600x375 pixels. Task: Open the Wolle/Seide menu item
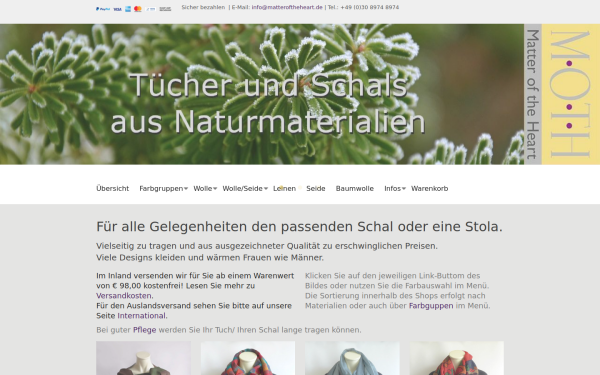[x=243, y=188]
